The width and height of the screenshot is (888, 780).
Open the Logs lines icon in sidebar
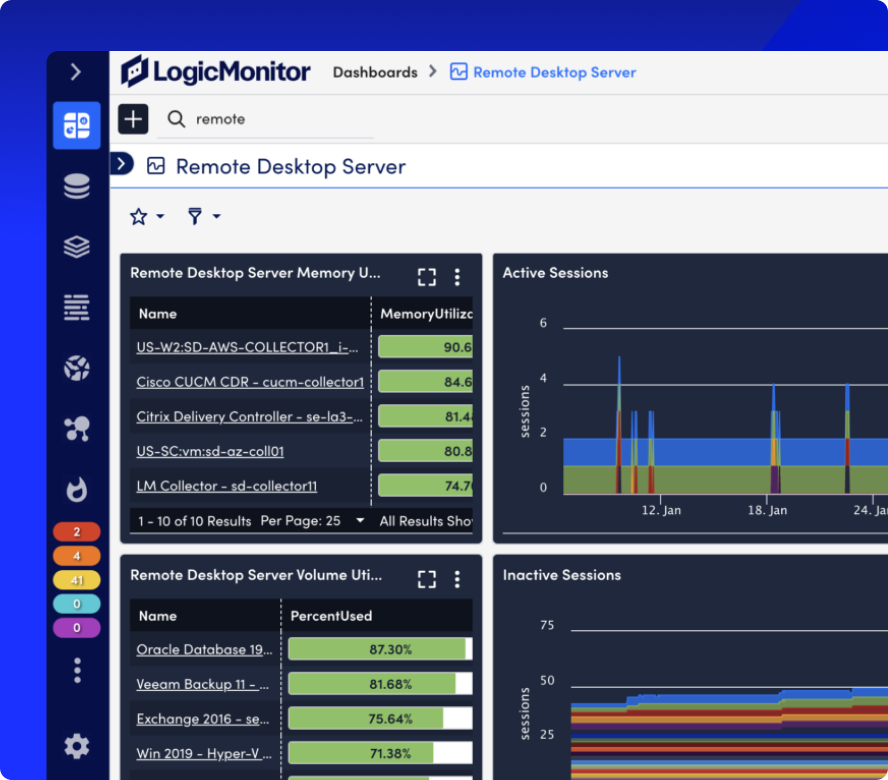76,308
